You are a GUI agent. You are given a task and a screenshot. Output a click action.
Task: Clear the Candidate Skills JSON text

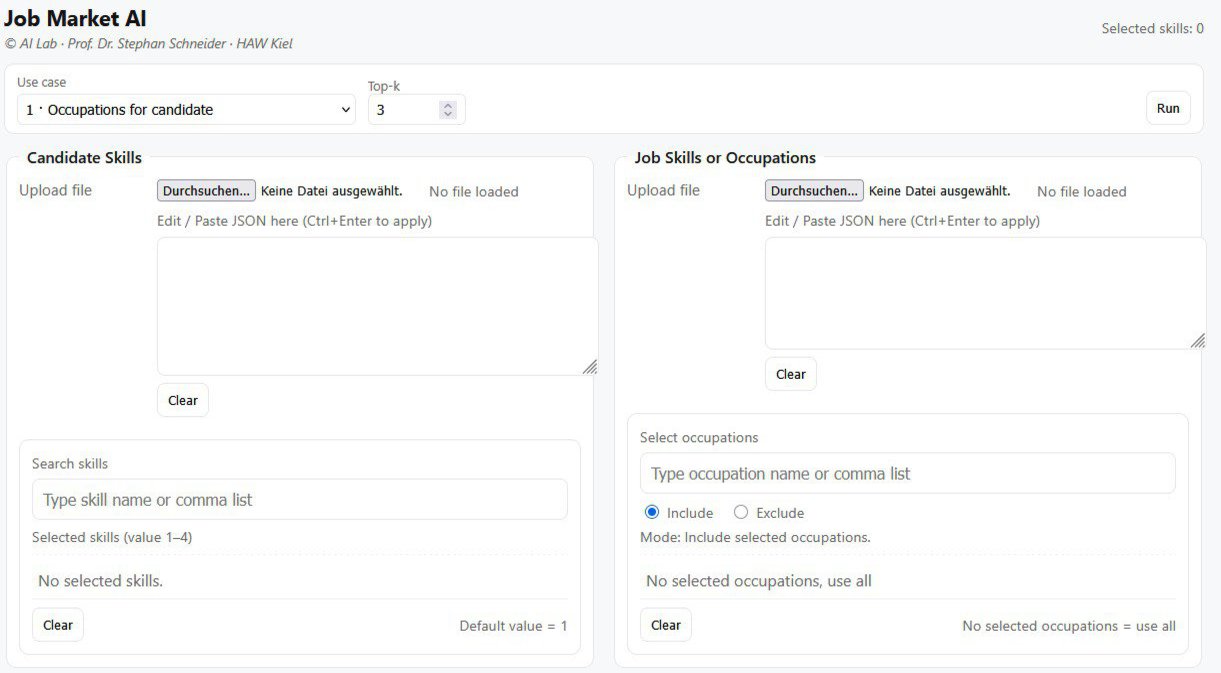[x=183, y=400]
